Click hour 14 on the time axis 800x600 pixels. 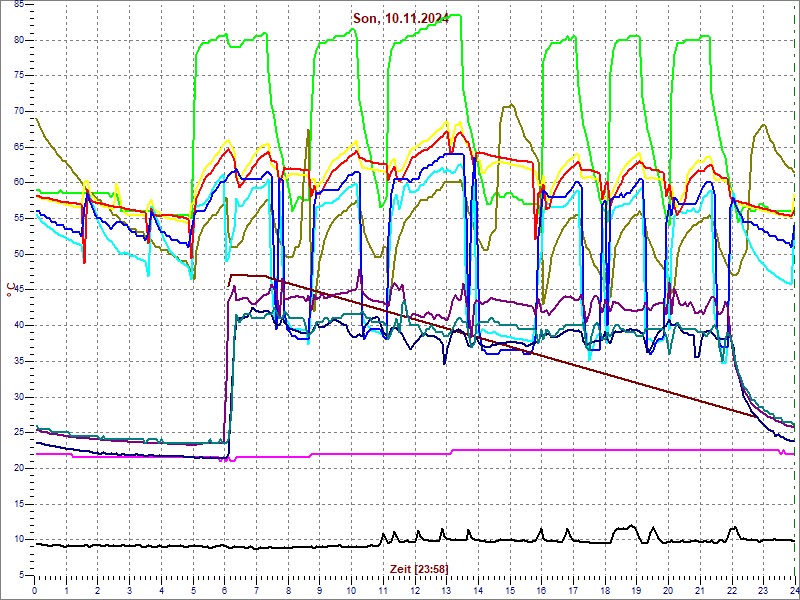coord(478,589)
